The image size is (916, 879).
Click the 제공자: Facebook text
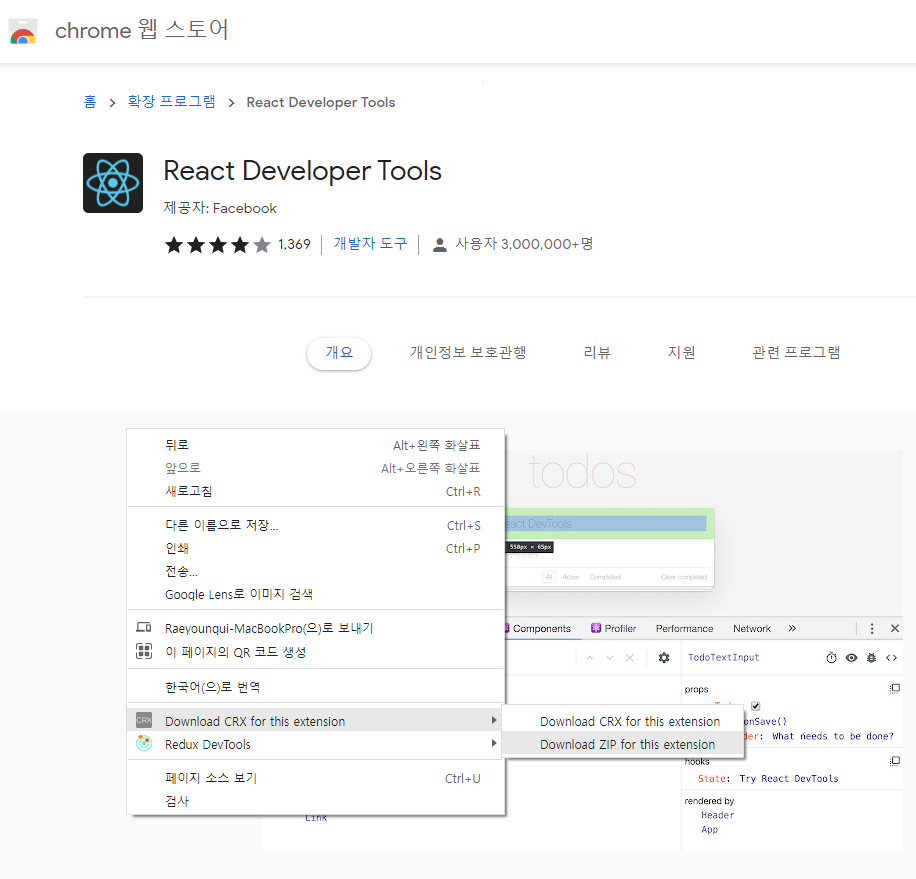click(x=220, y=209)
